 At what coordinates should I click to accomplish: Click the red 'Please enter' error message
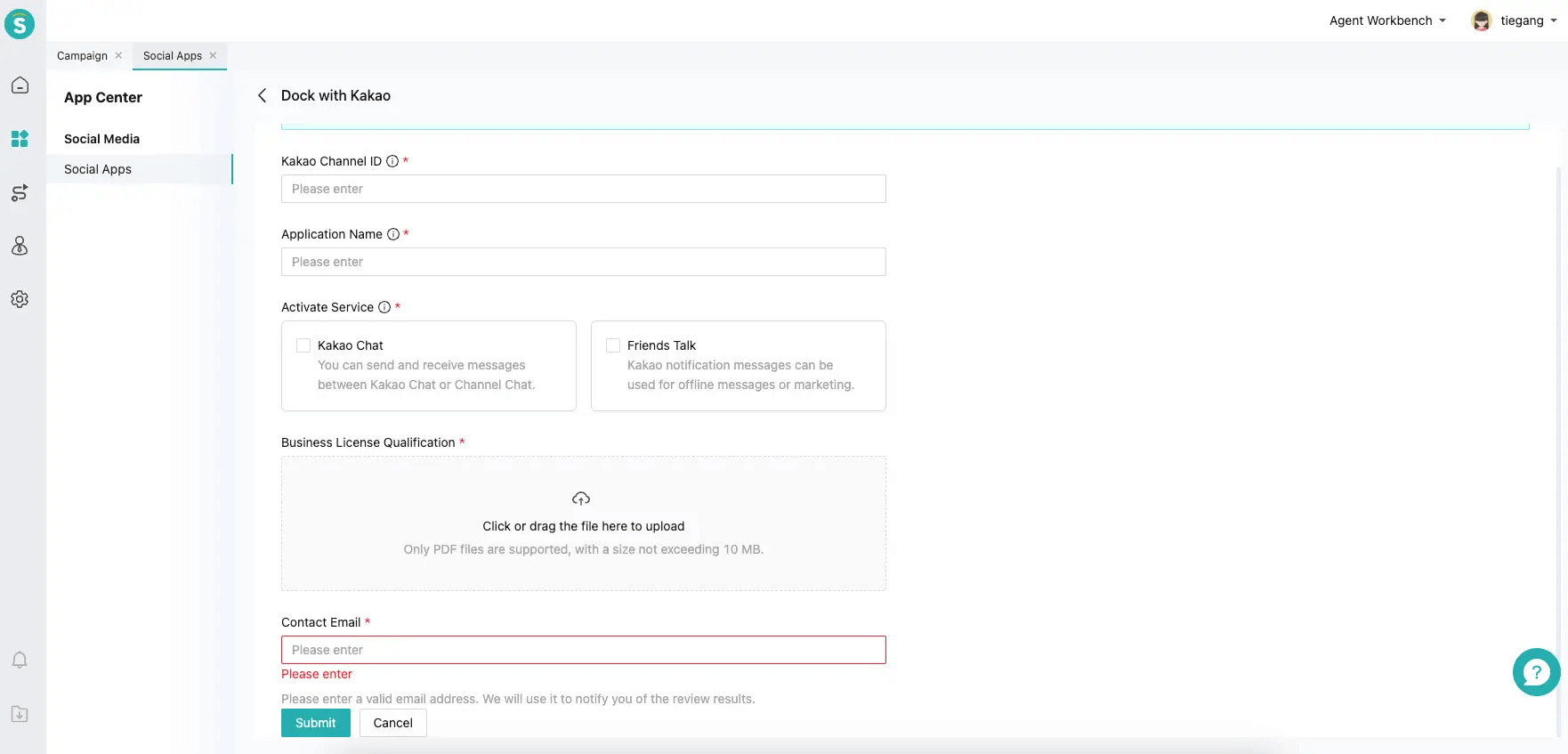(317, 674)
